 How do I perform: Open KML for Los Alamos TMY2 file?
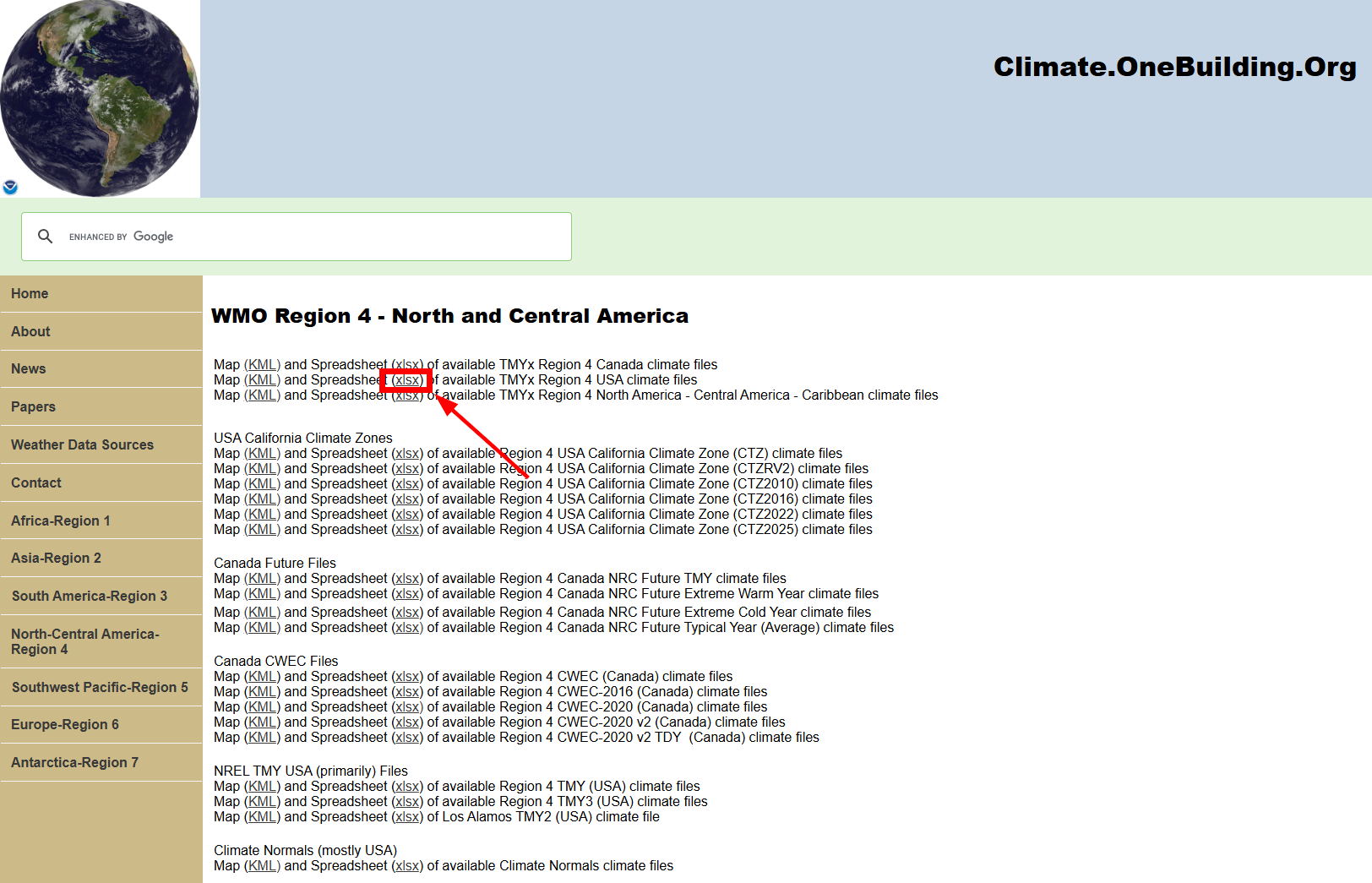[x=262, y=817]
